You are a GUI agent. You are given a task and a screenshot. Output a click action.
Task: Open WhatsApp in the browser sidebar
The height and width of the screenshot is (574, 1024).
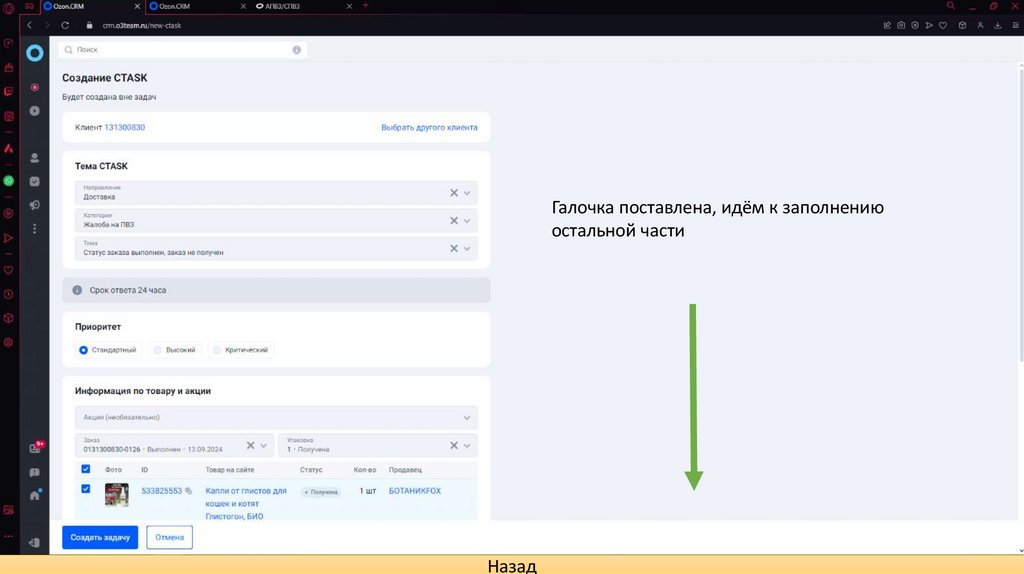pos(8,181)
